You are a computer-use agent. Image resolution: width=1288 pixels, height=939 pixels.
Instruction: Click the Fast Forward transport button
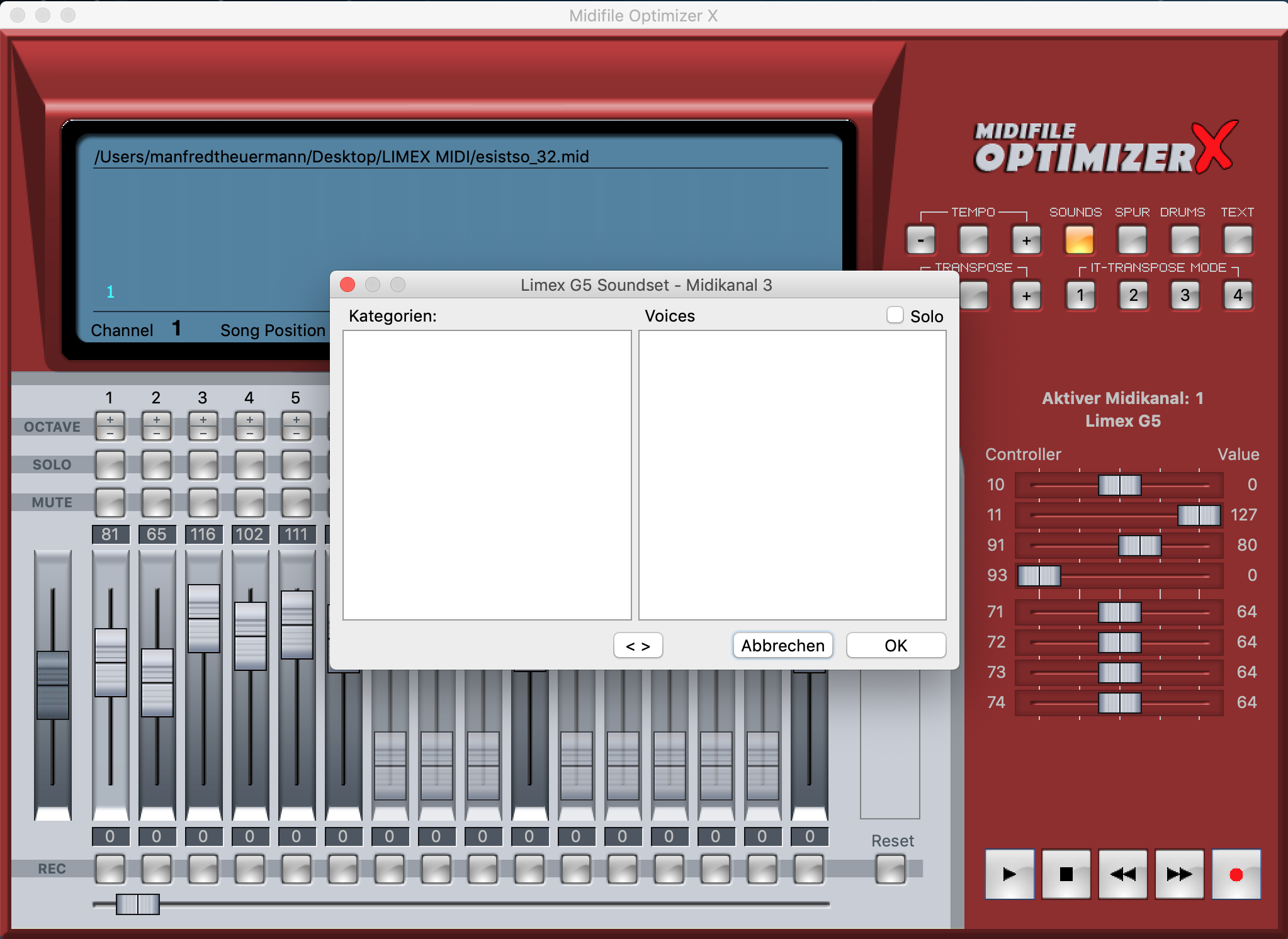click(1179, 874)
